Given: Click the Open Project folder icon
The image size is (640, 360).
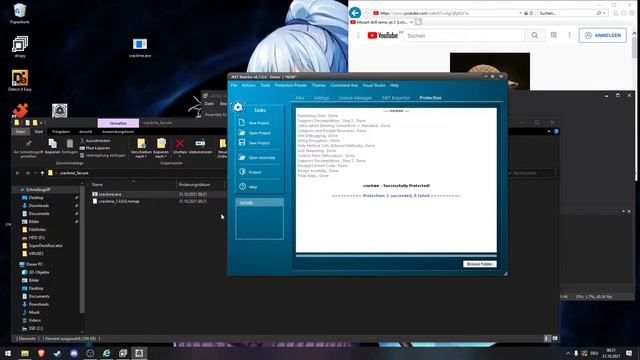Looking at the screenshot, I should click(242, 133).
